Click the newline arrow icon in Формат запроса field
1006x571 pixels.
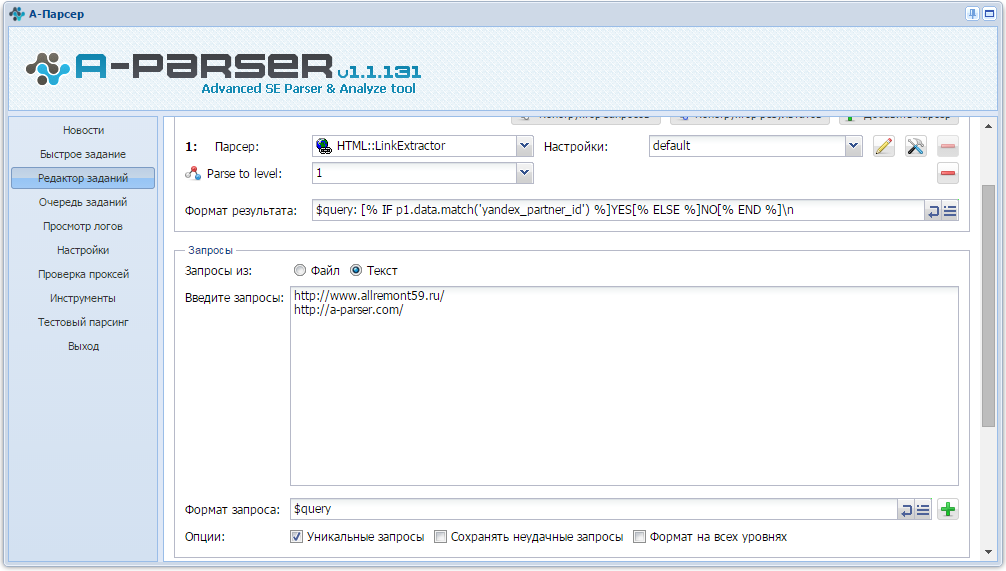coord(906,510)
